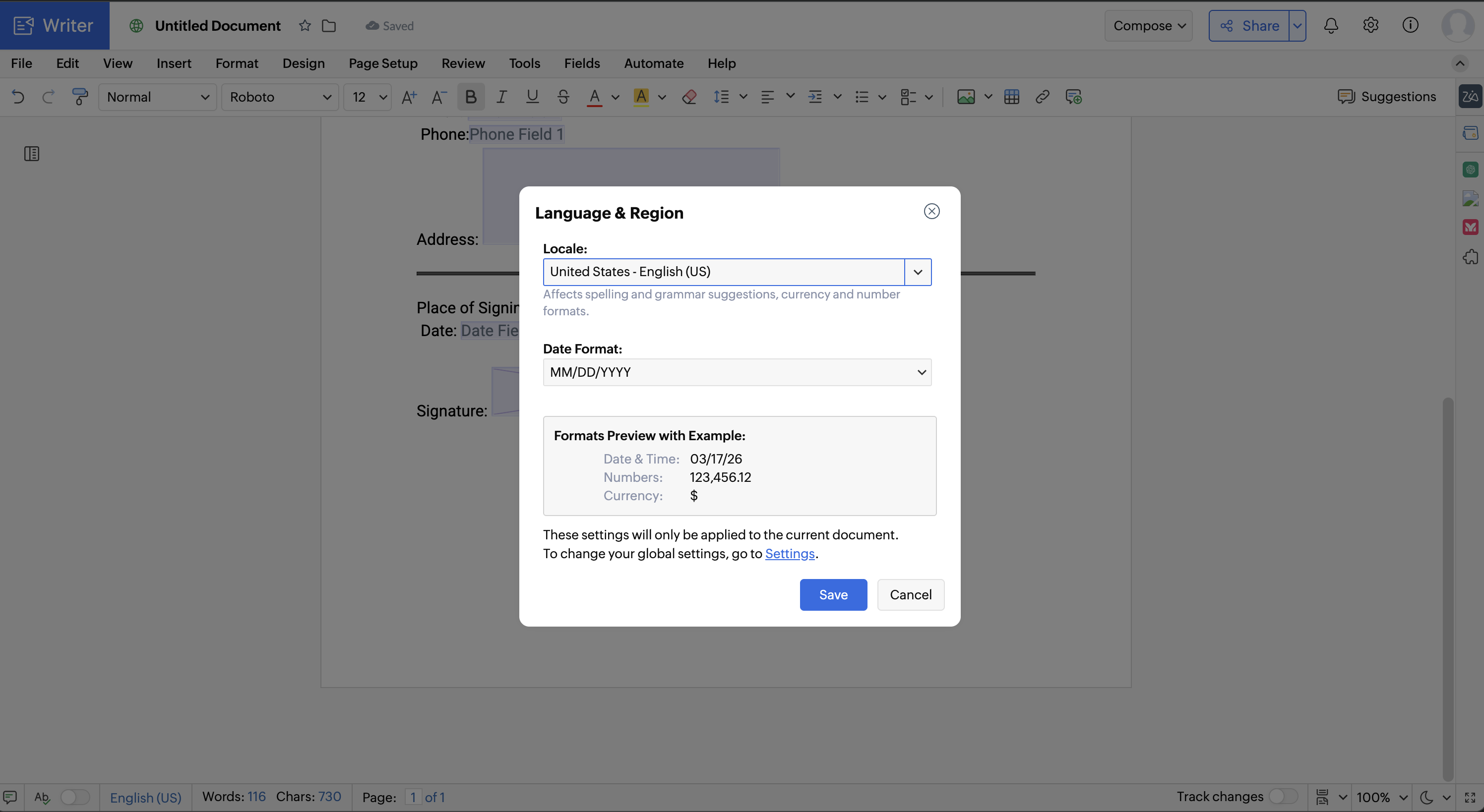The height and width of the screenshot is (812, 1484).
Task: Toggle the spell check switch
Action: pos(75,797)
